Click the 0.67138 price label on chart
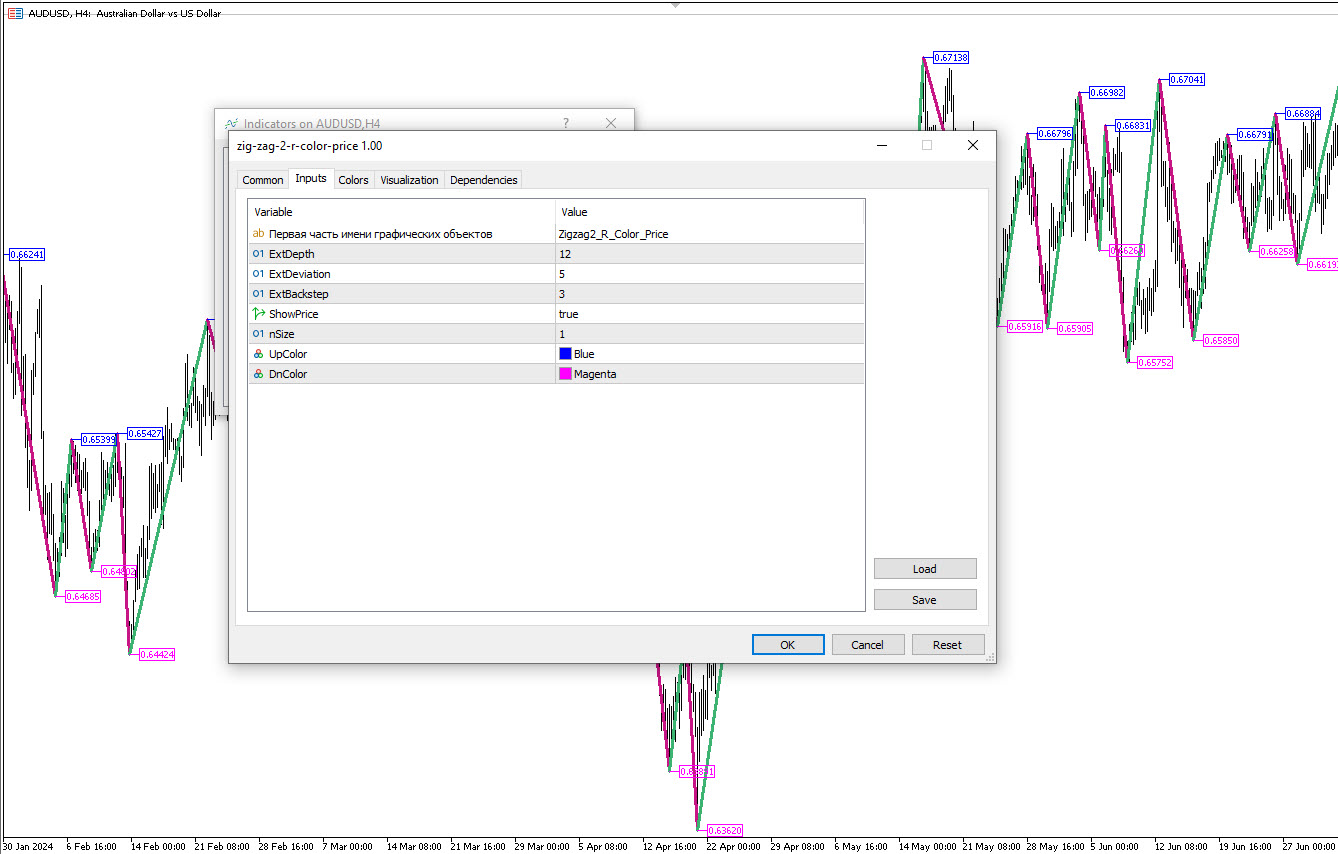The width and height of the screenshot is (1338, 854). pyautogui.click(x=951, y=58)
